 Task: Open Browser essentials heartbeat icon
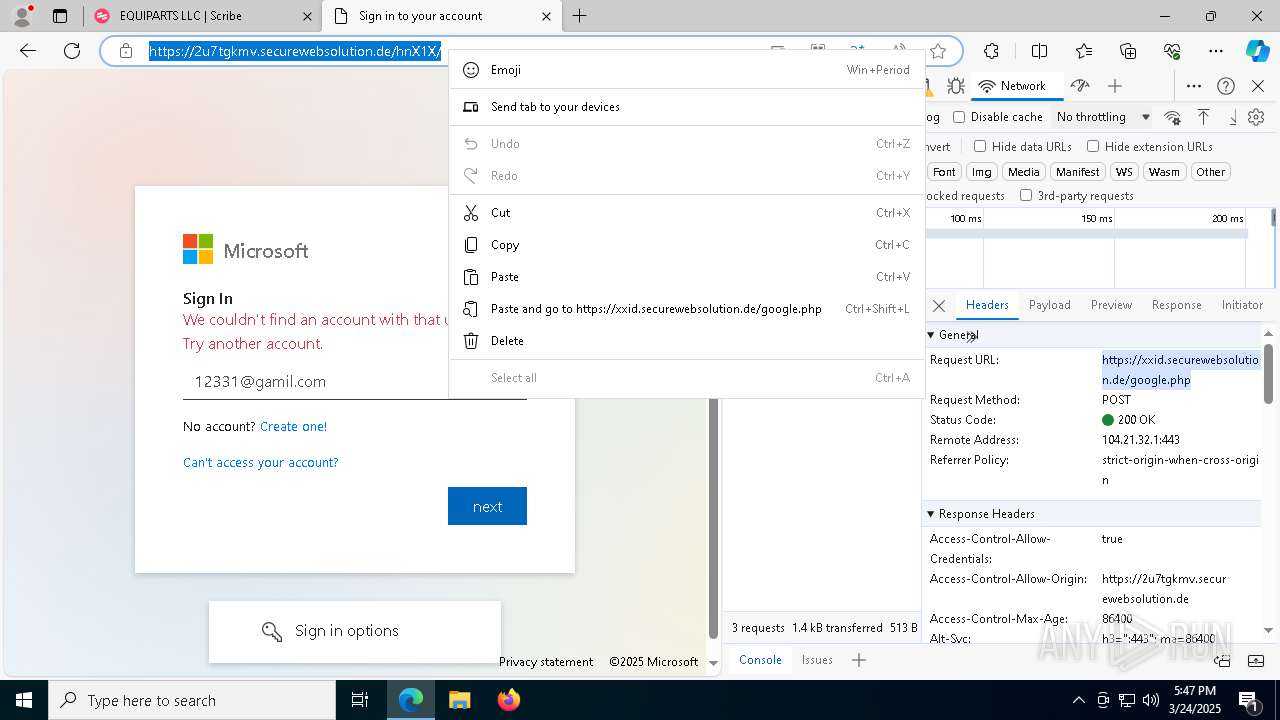point(1172,51)
